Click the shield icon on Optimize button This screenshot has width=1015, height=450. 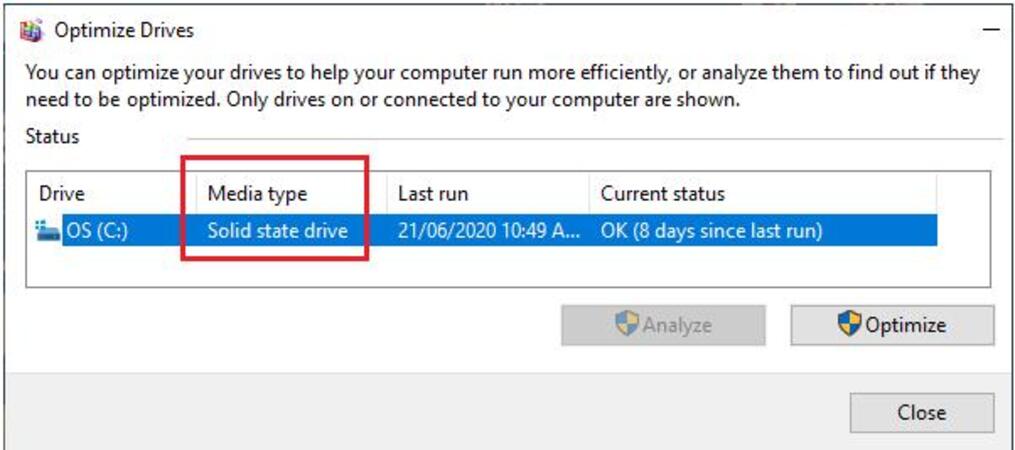pyautogui.click(x=849, y=324)
